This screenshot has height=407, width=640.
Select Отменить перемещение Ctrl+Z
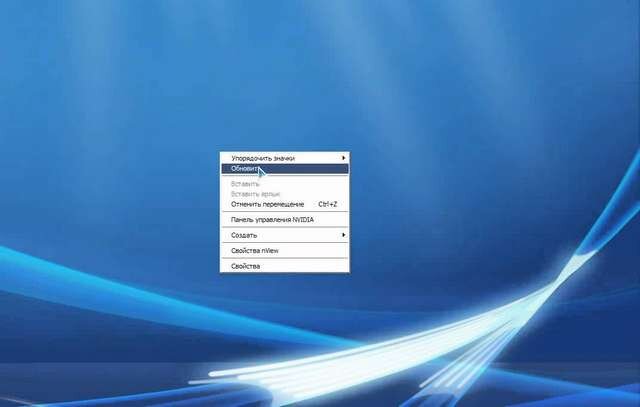pyautogui.click(x=284, y=204)
